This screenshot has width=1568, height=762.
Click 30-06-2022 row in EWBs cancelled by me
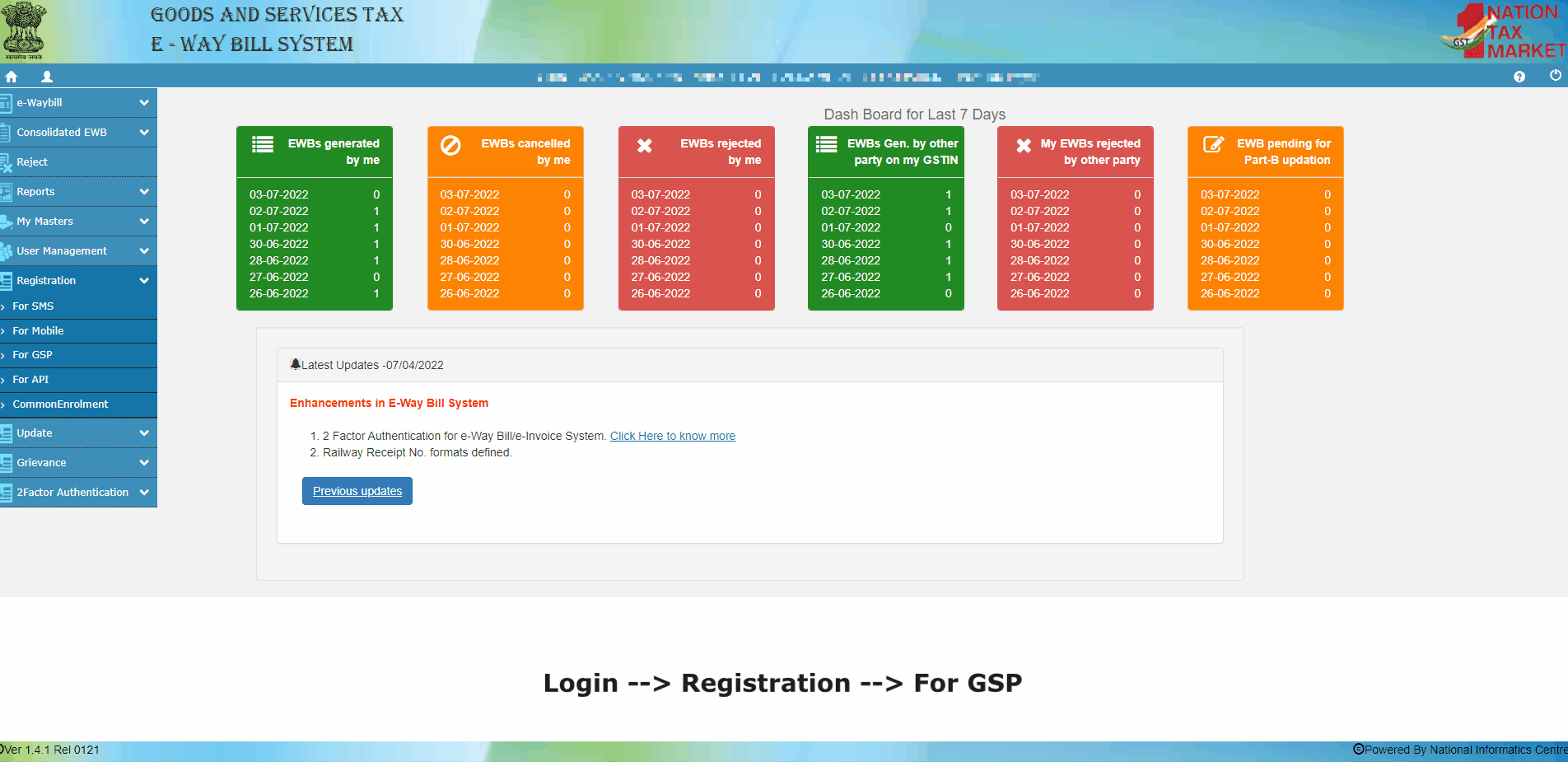[506, 244]
